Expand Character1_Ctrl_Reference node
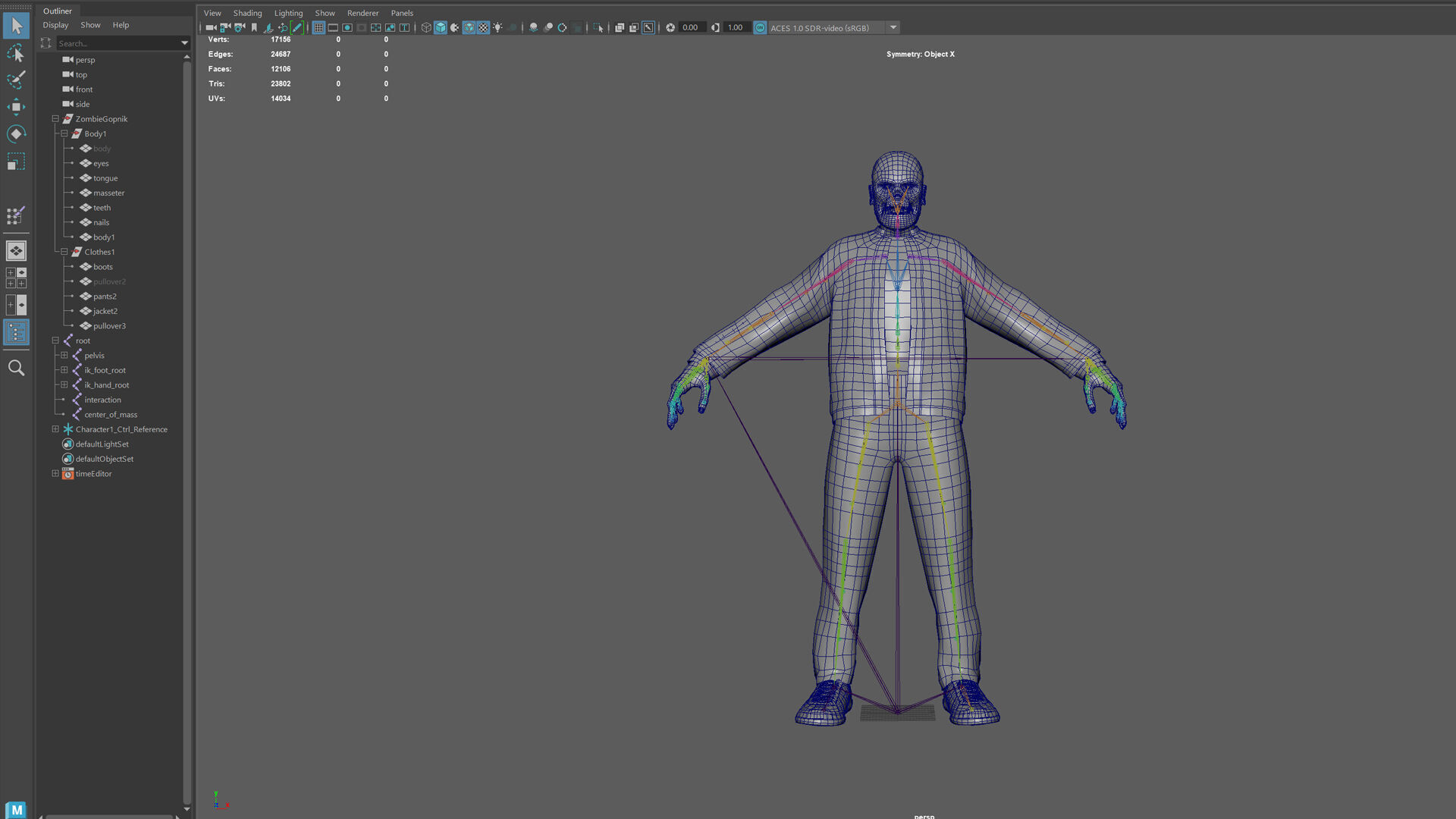 click(55, 429)
